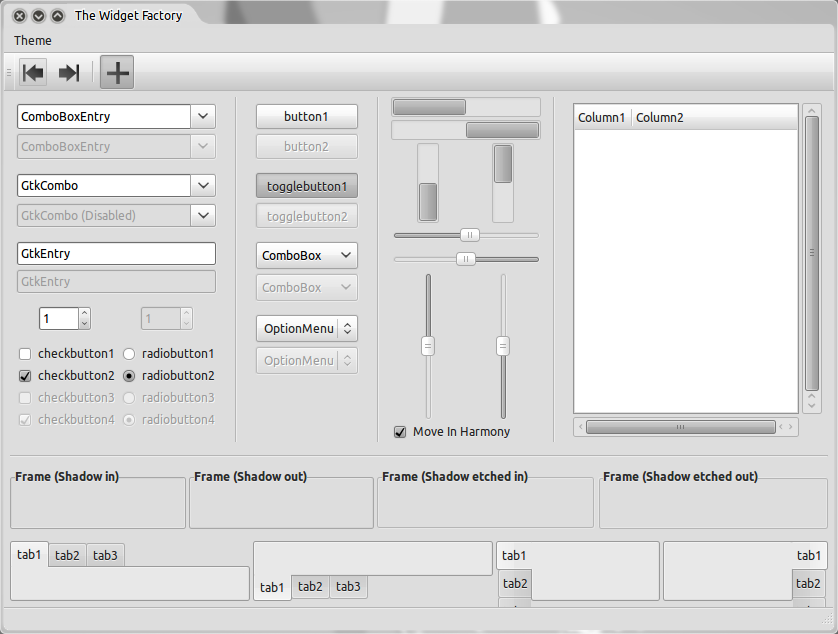Select tab2 in left-tabbed notebook
The image size is (838, 634).
(515, 583)
